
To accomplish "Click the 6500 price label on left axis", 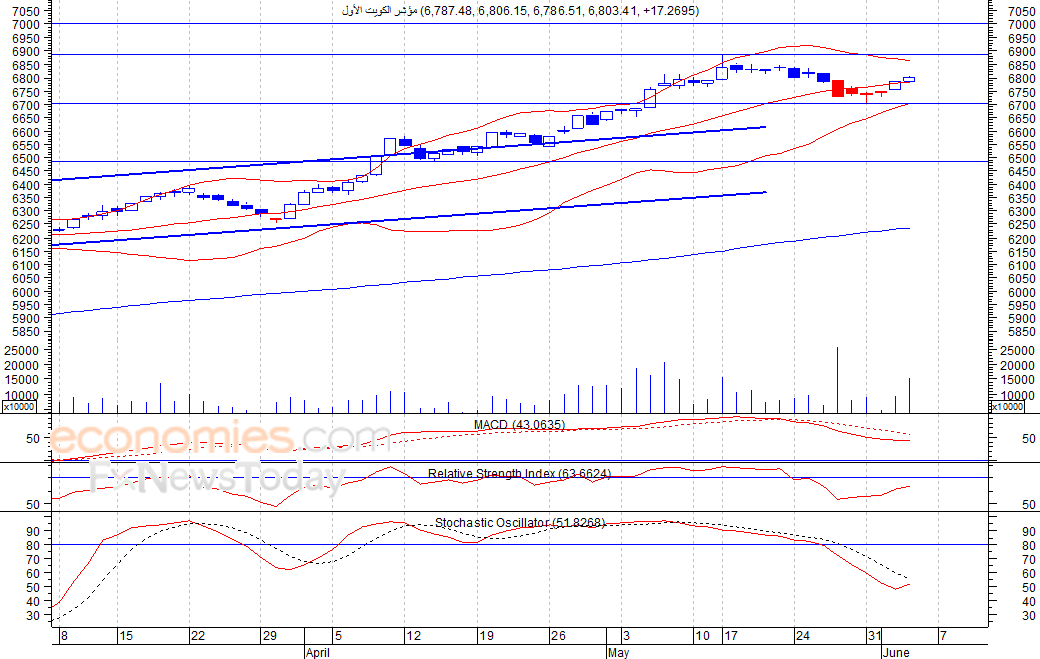I will [26, 158].
